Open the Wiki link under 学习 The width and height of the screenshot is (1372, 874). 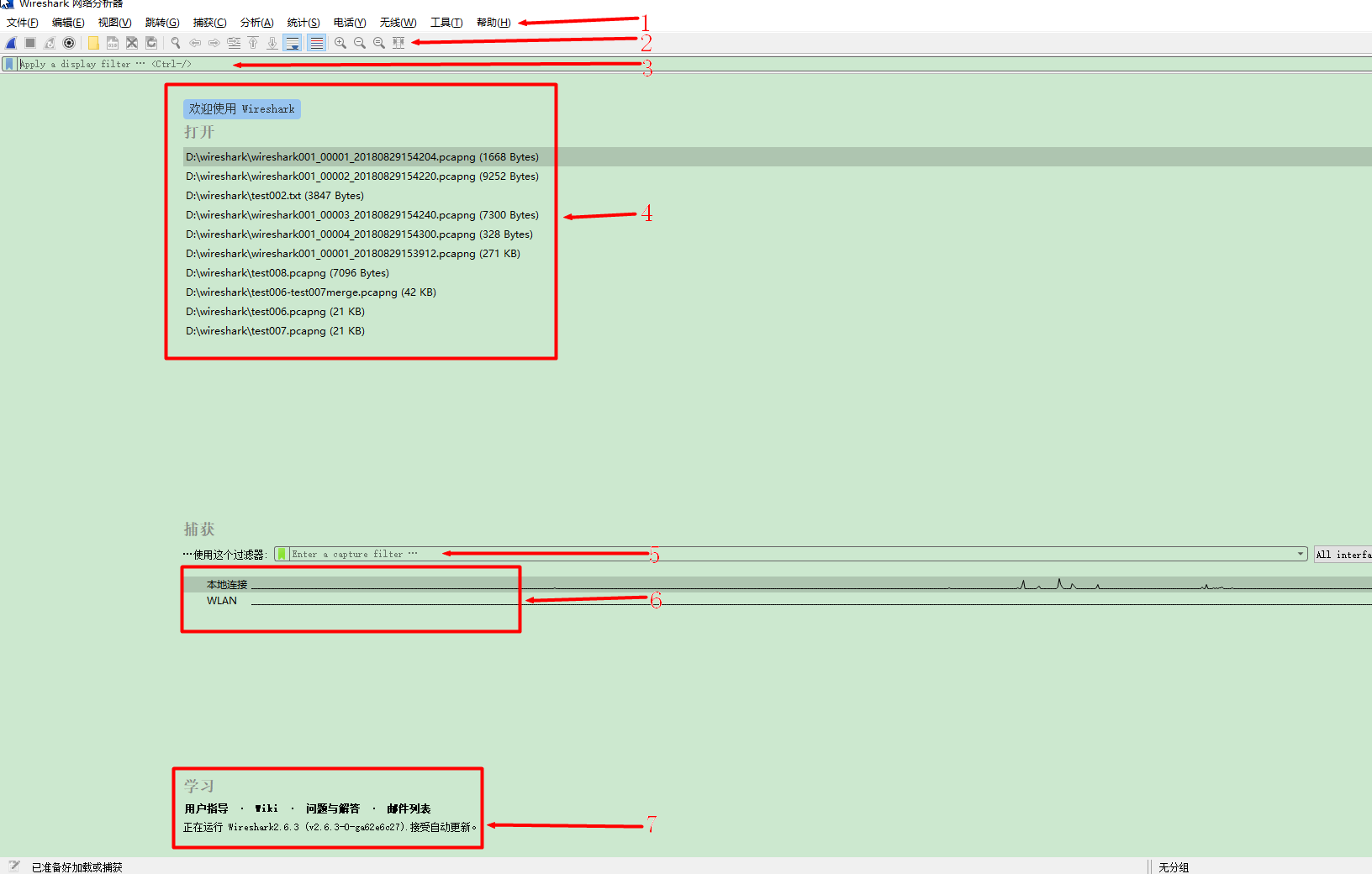pos(266,808)
